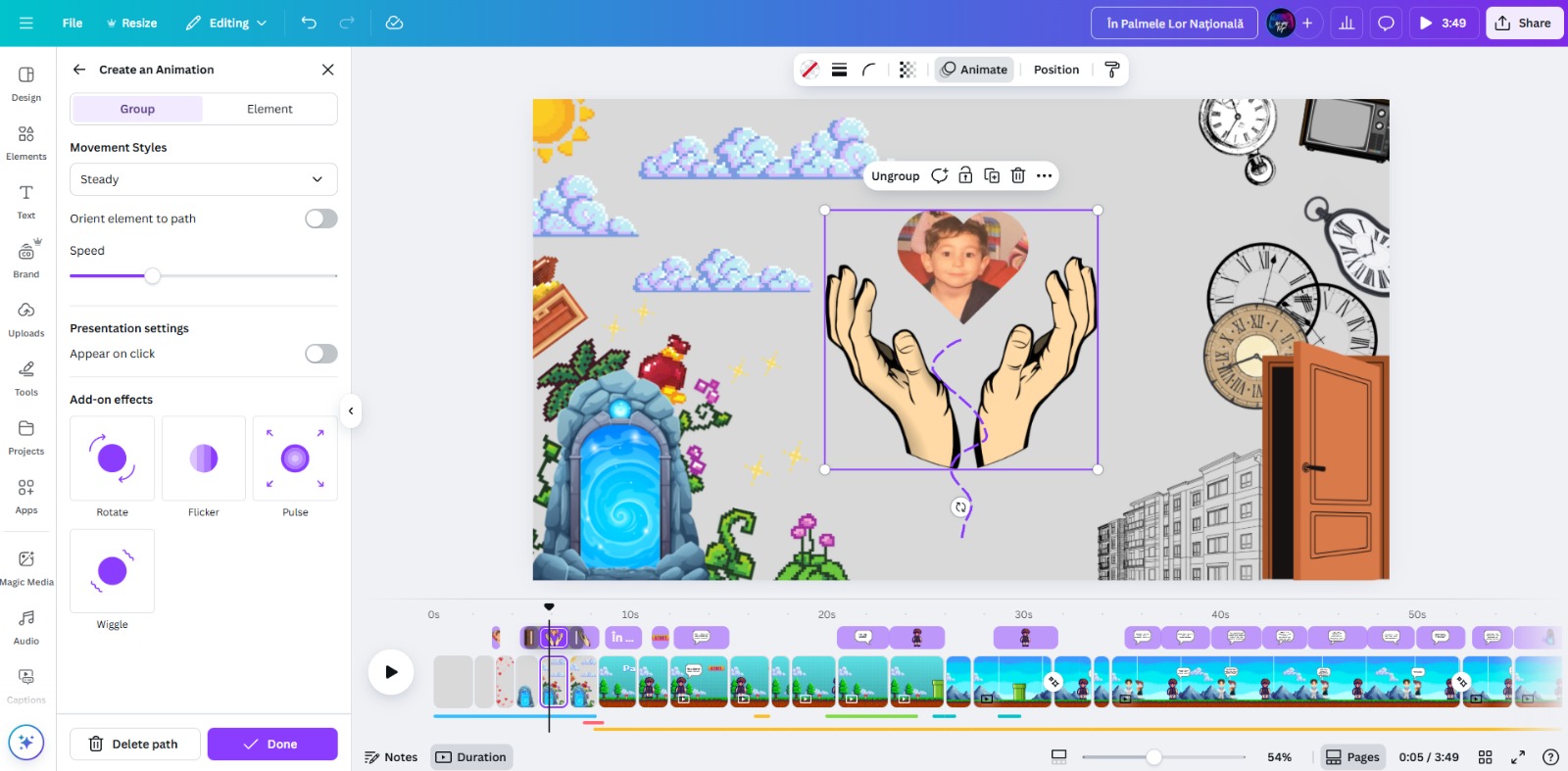
Task: Open the Uploads sidebar panel
Action: (x=26, y=318)
